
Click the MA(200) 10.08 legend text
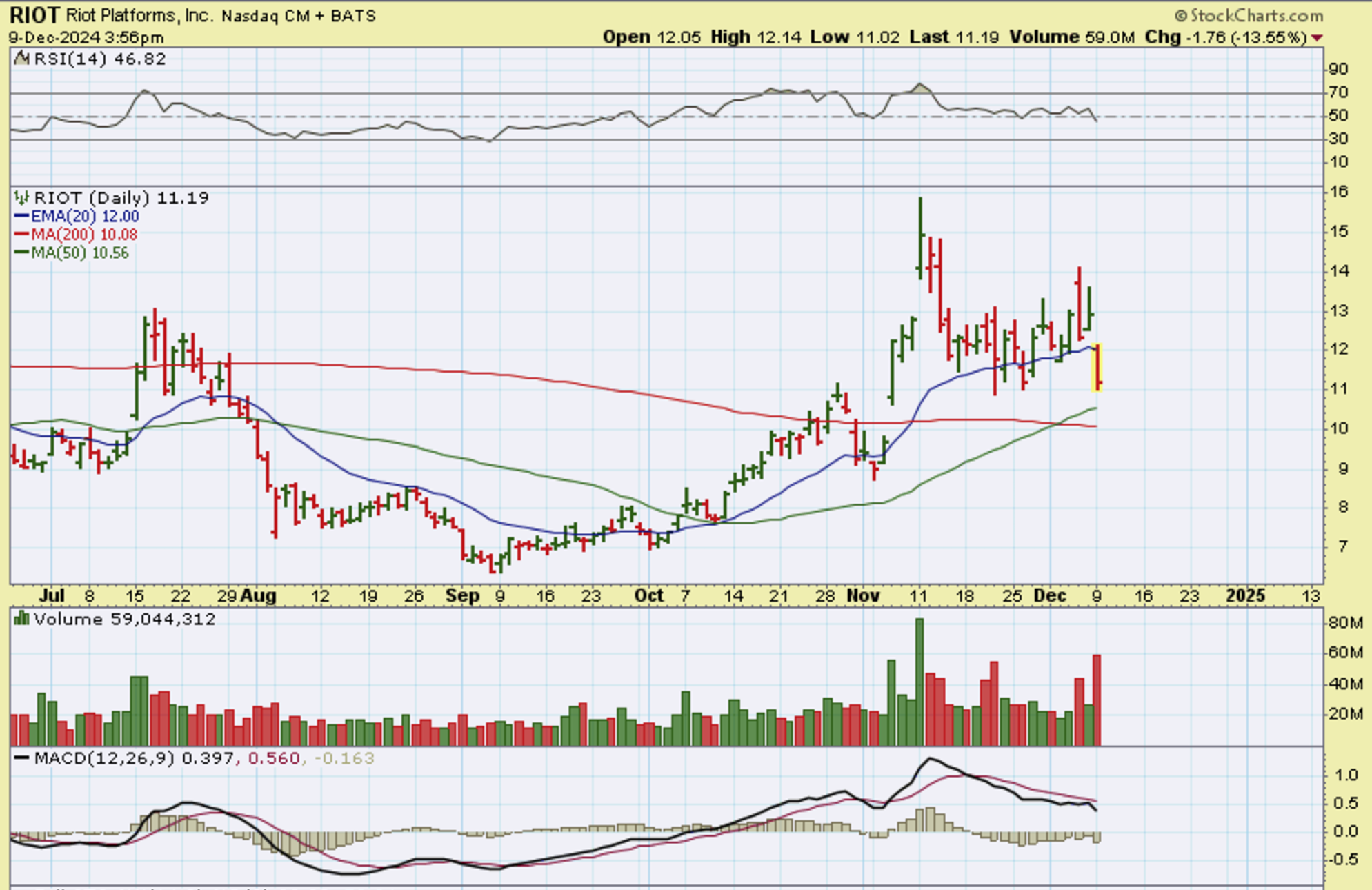[83, 235]
